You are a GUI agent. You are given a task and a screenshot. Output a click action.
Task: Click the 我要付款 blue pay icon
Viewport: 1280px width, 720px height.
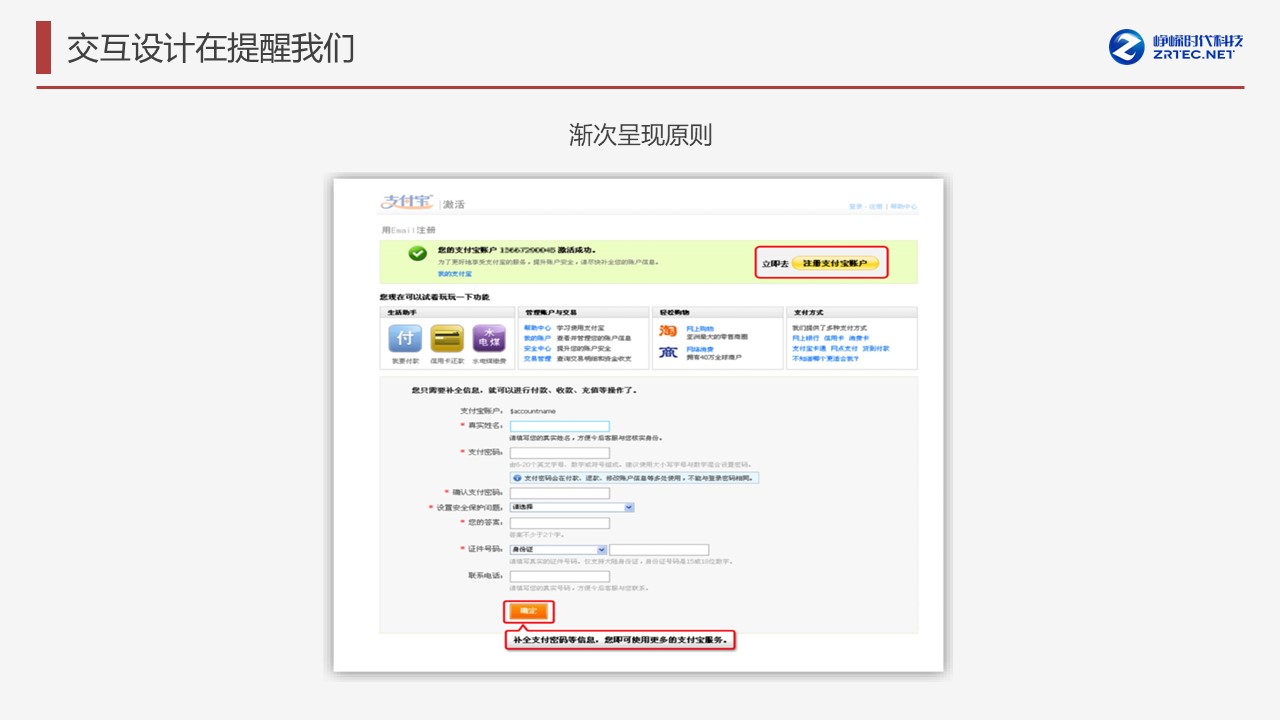click(x=405, y=338)
